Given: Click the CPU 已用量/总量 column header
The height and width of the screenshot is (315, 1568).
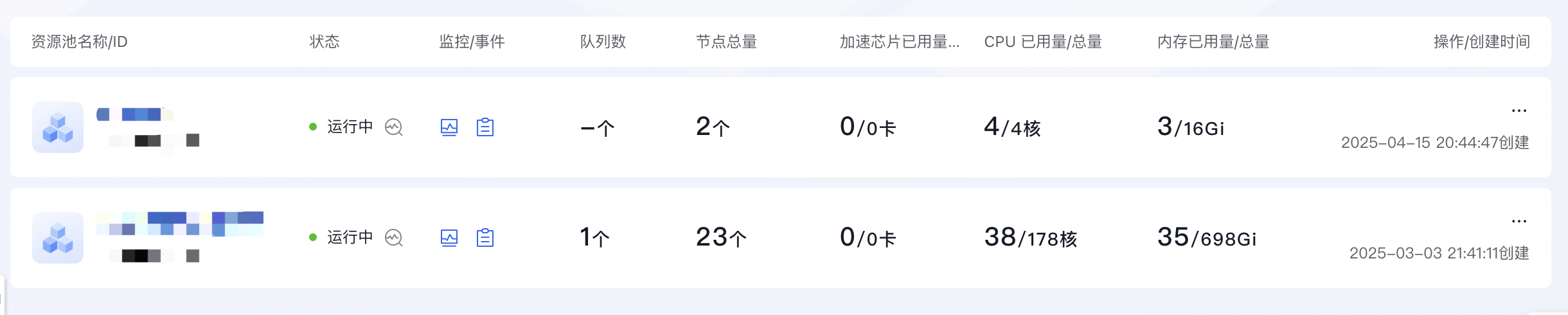Looking at the screenshot, I should pyautogui.click(x=1043, y=42).
